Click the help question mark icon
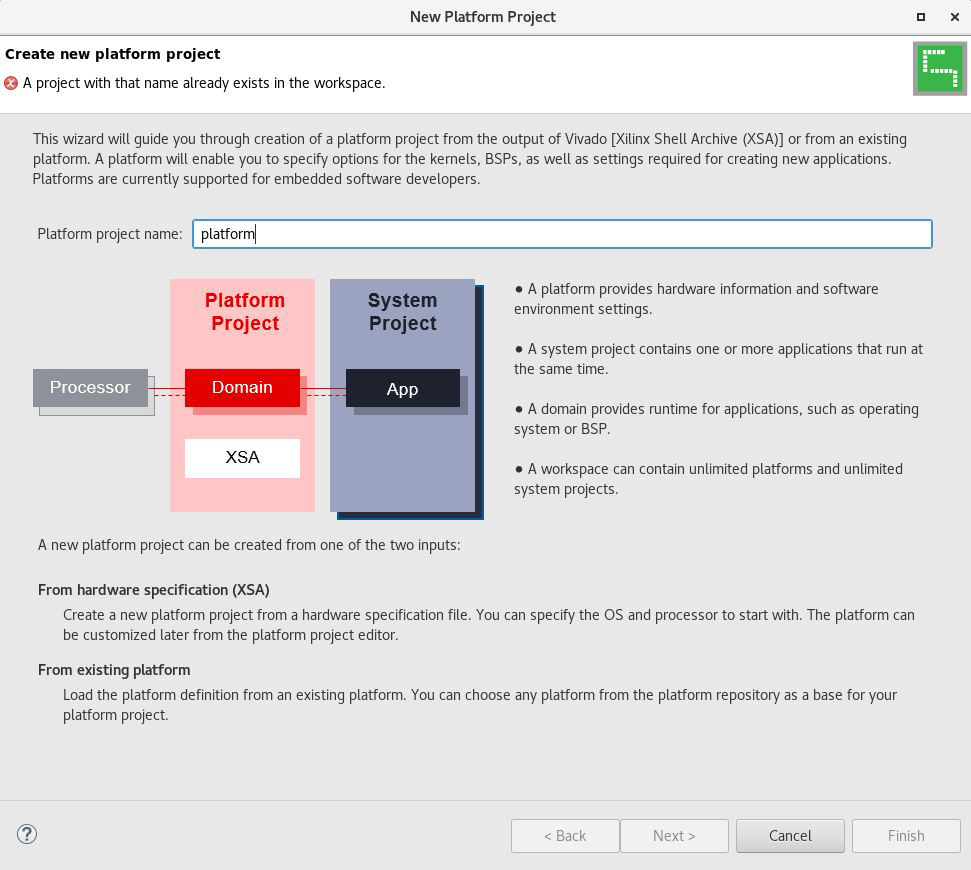 click(x=27, y=834)
